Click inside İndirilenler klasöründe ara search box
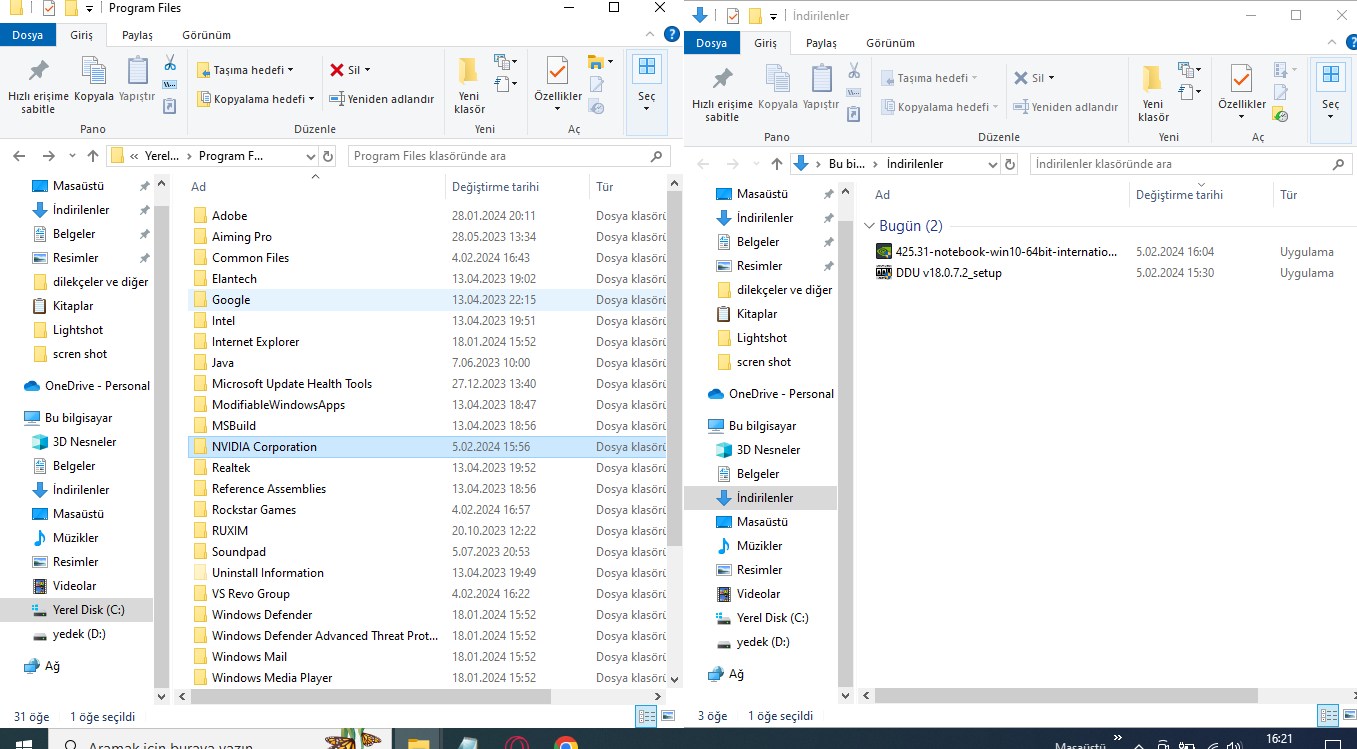 pyautogui.click(x=1179, y=164)
